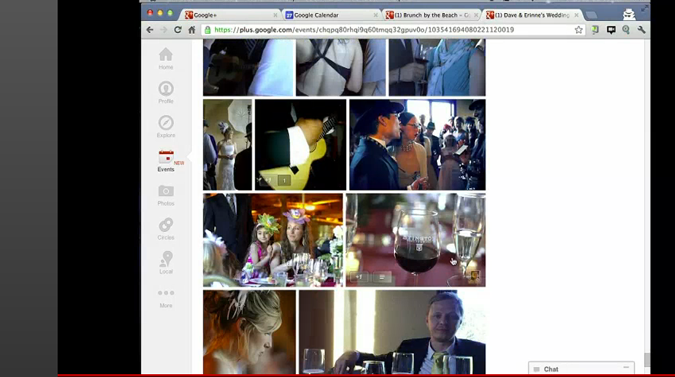Bookmark page with the star icon

[x=579, y=30]
